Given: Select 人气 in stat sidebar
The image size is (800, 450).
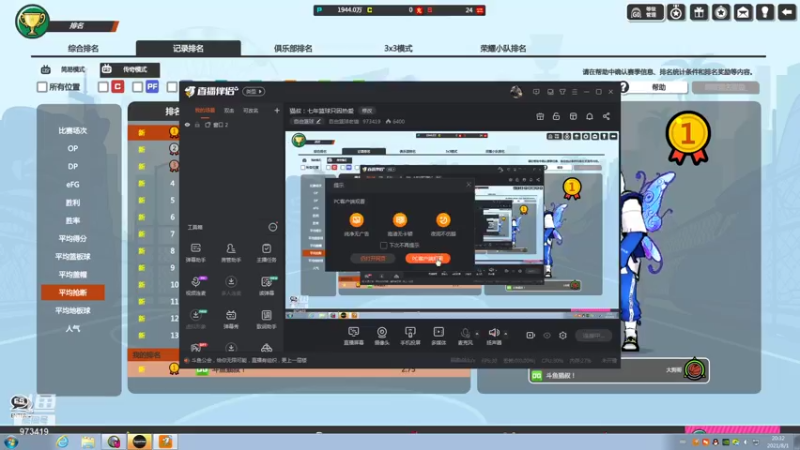Looking at the screenshot, I should (x=73, y=329).
